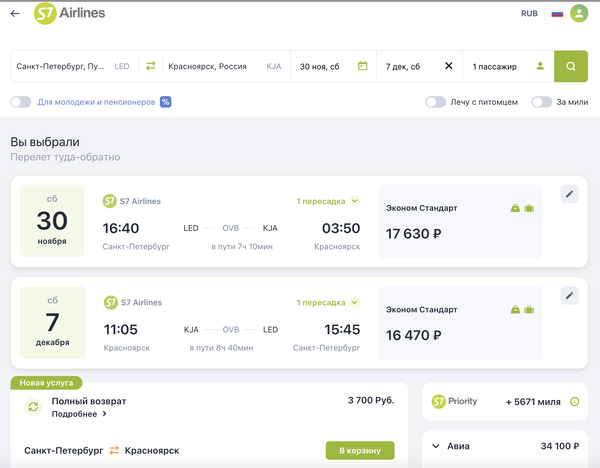Click the сб 7 декабря date tile
Screen dimensions: 600x468
[52, 322]
